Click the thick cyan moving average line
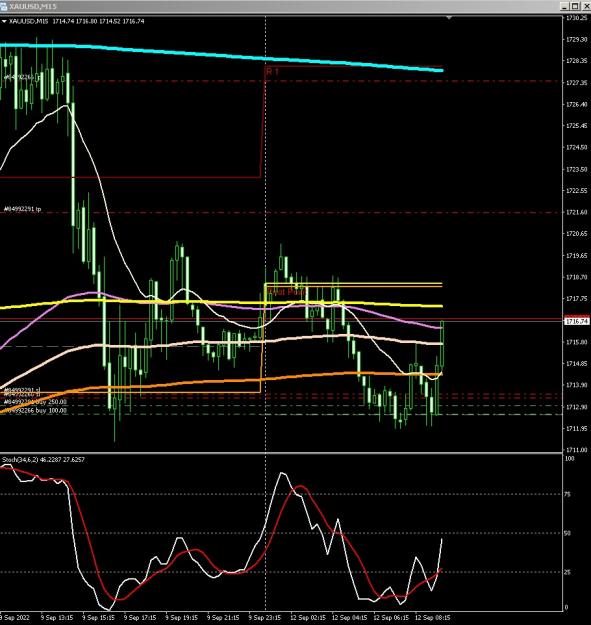This screenshot has width=591, height=625. pos(239,57)
